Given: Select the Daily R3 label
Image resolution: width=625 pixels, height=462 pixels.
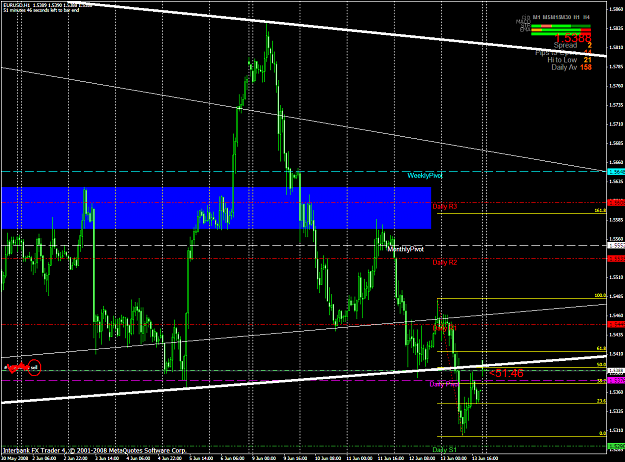Looking at the screenshot, I should coord(445,207).
